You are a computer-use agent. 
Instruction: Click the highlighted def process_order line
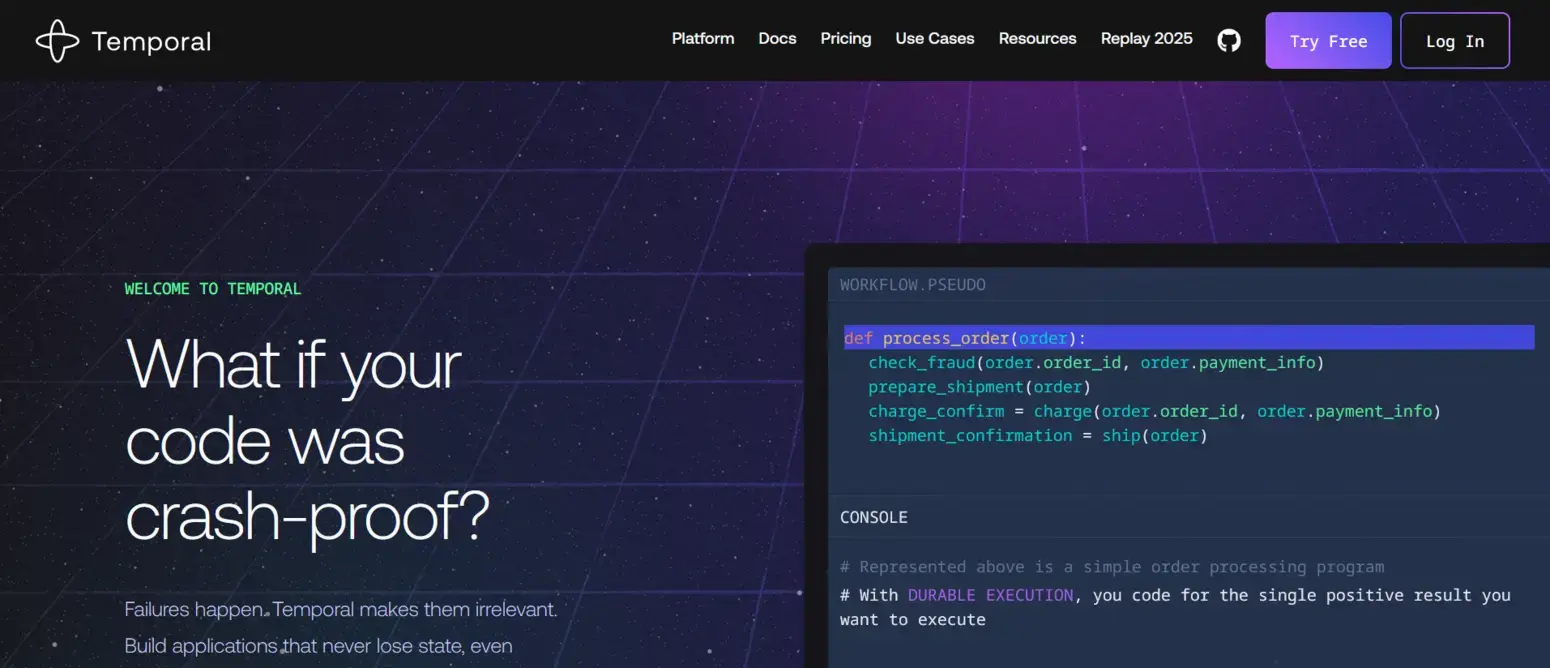[x=1189, y=338]
